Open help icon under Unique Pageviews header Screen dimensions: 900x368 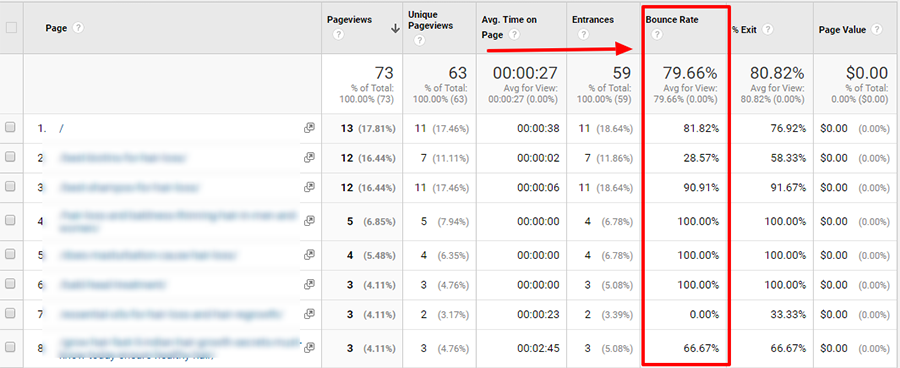tap(420, 40)
